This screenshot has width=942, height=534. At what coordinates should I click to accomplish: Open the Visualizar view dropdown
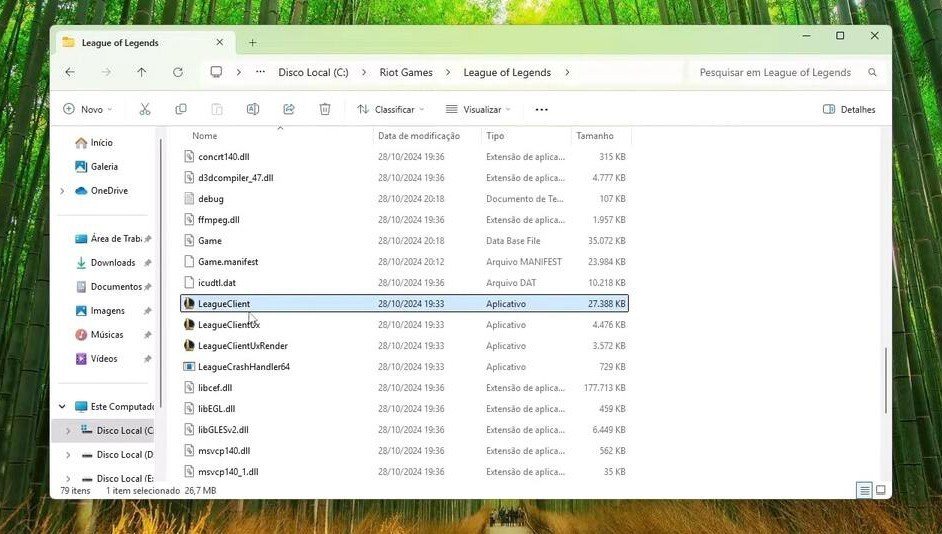478,109
